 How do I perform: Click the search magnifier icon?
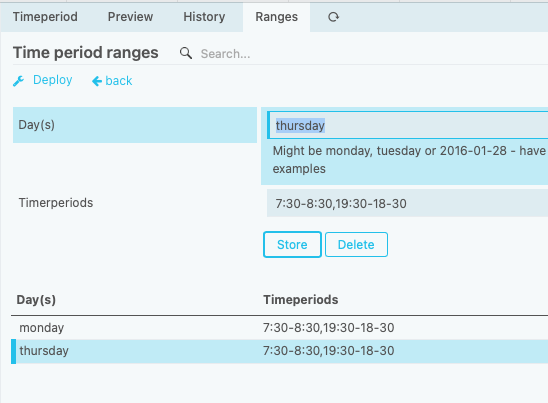coord(186,53)
